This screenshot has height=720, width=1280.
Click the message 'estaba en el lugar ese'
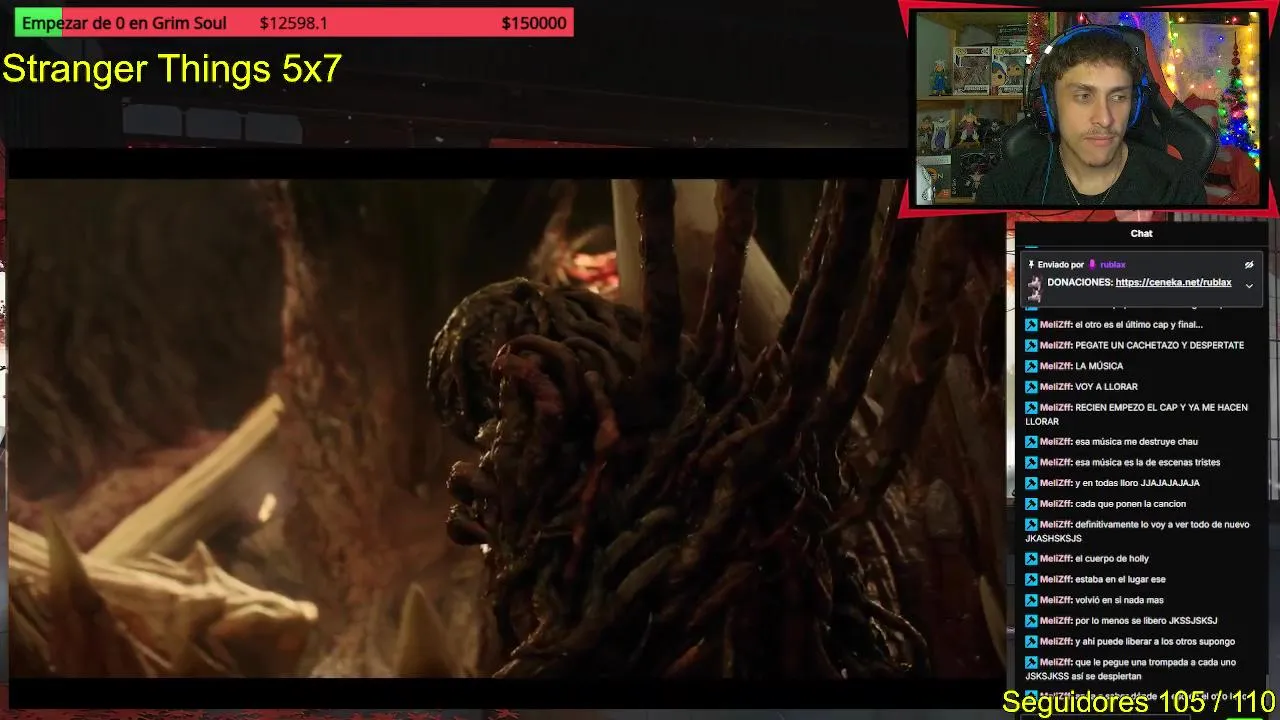coord(1120,580)
